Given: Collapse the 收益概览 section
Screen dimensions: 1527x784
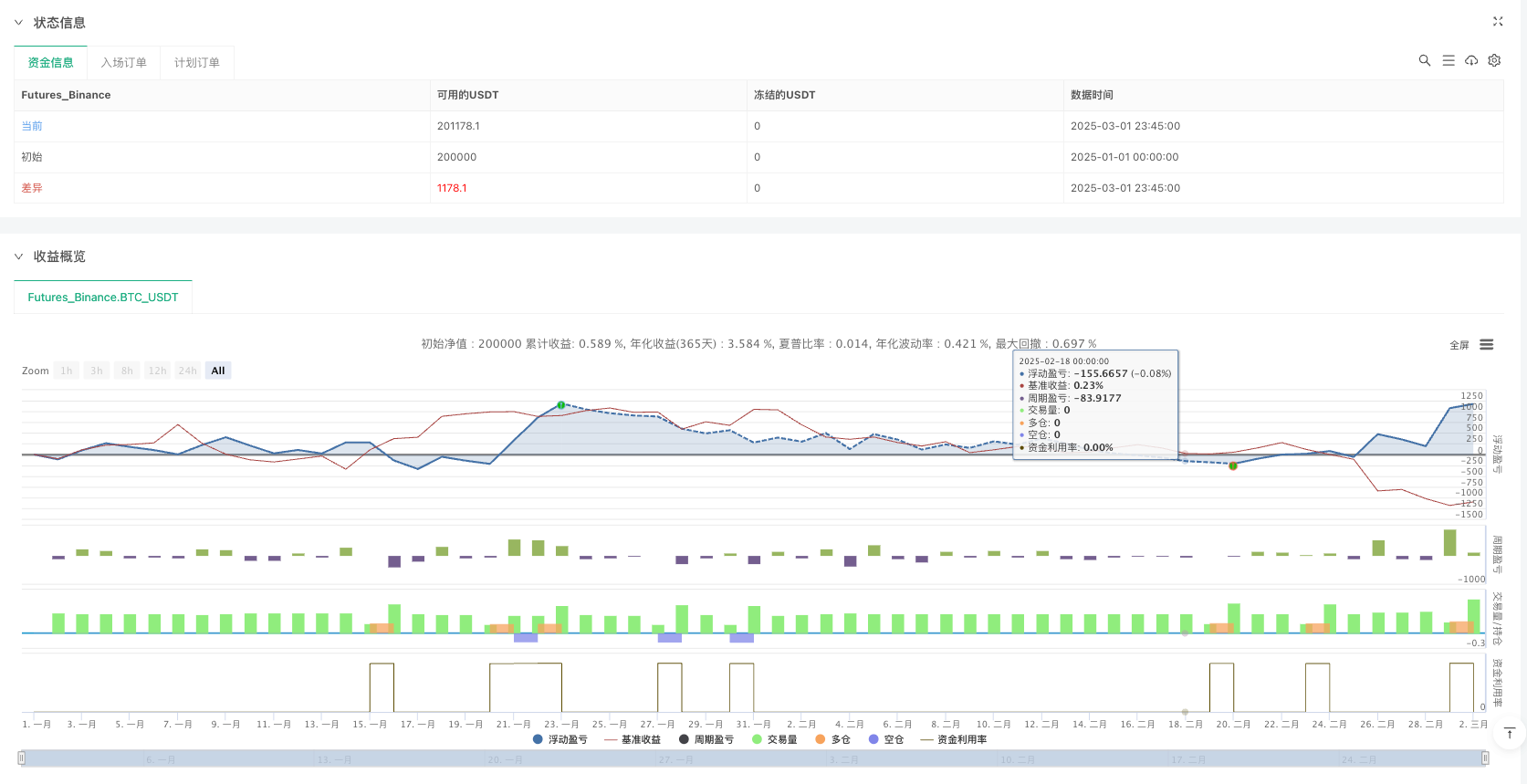Looking at the screenshot, I should (18, 256).
